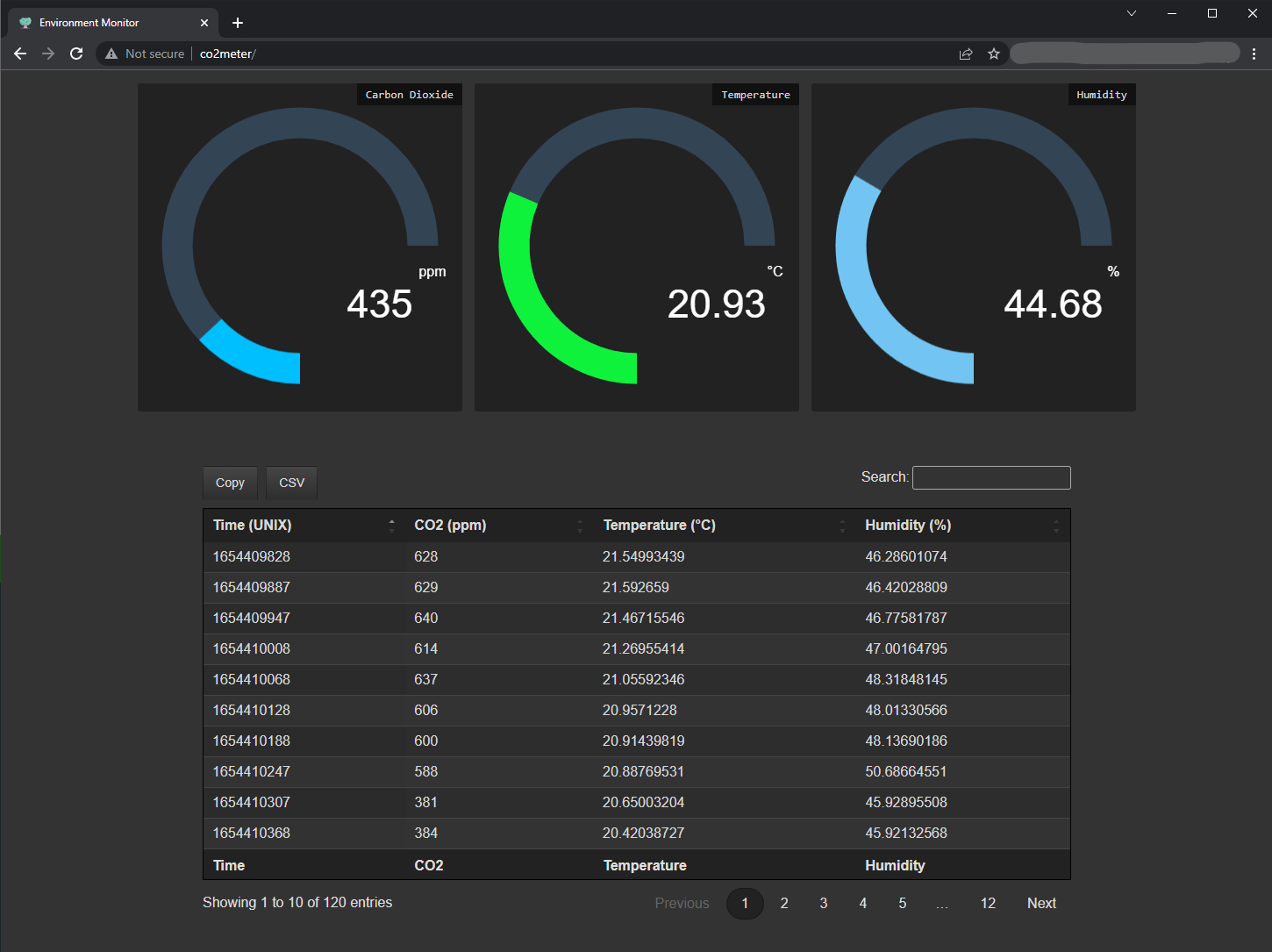The image size is (1272, 952).
Task: Select the CO2 value 606
Action: click(x=426, y=710)
